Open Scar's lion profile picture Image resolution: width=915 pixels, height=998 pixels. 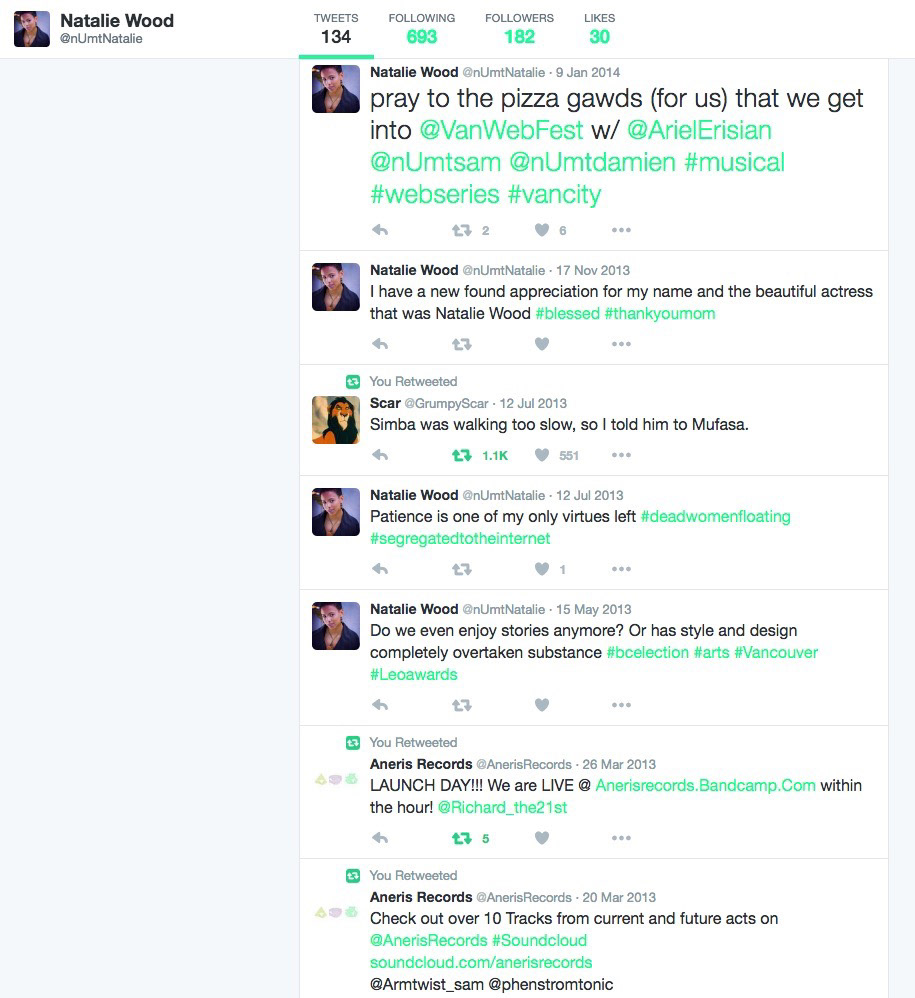pyautogui.click(x=336, y=420)
